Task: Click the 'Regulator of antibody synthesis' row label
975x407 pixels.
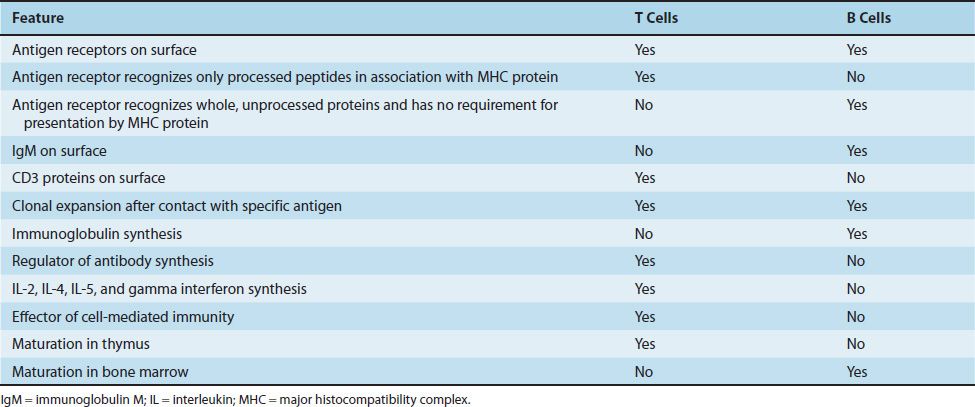Action: (x=112, y=261)
